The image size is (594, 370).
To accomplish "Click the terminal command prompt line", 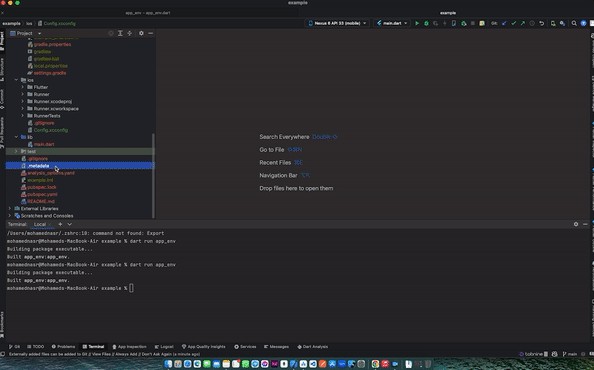I will pos(70,288).
